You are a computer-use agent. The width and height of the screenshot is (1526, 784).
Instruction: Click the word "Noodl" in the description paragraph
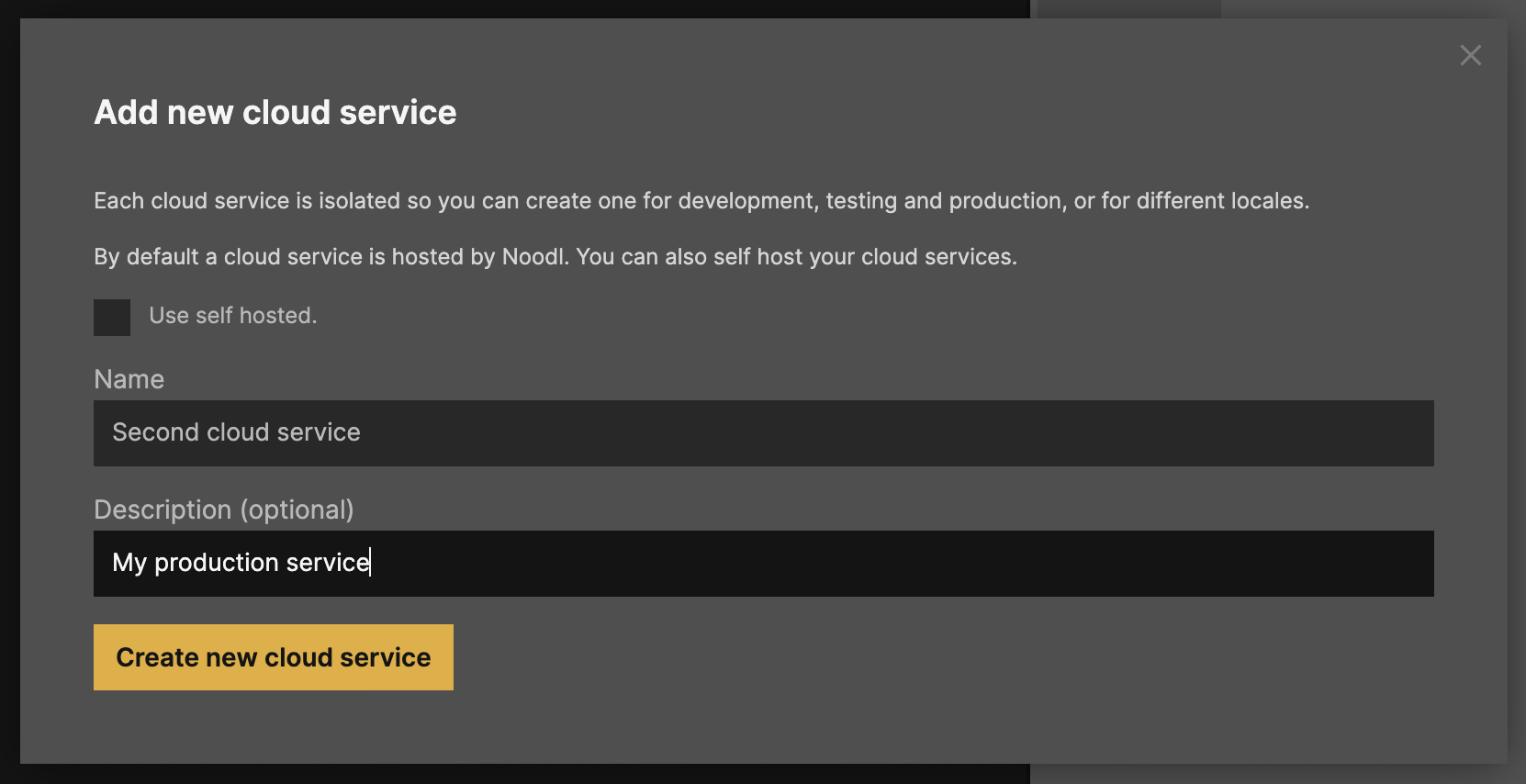533,257
